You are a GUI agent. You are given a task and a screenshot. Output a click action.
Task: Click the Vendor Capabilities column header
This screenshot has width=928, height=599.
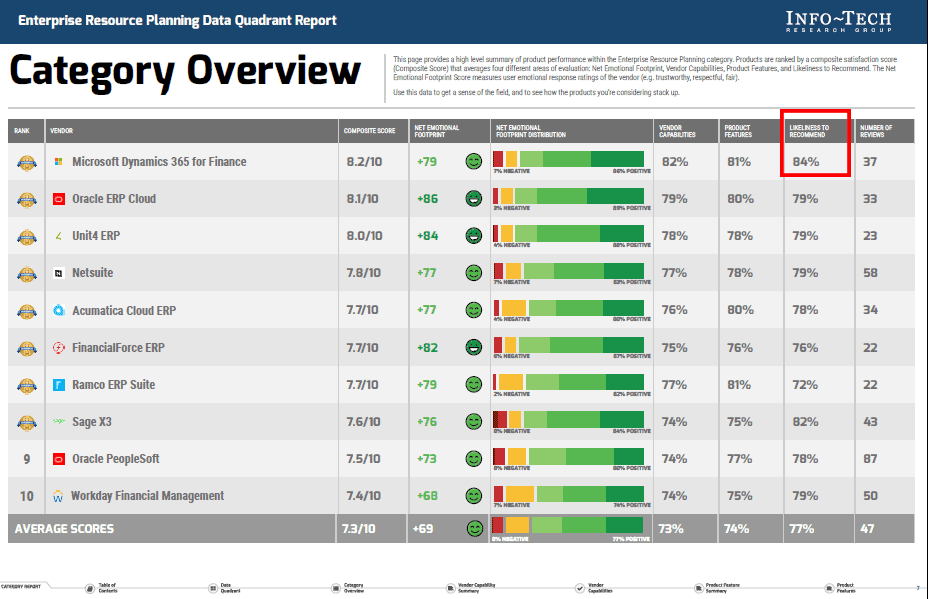(x=677, y=131)
